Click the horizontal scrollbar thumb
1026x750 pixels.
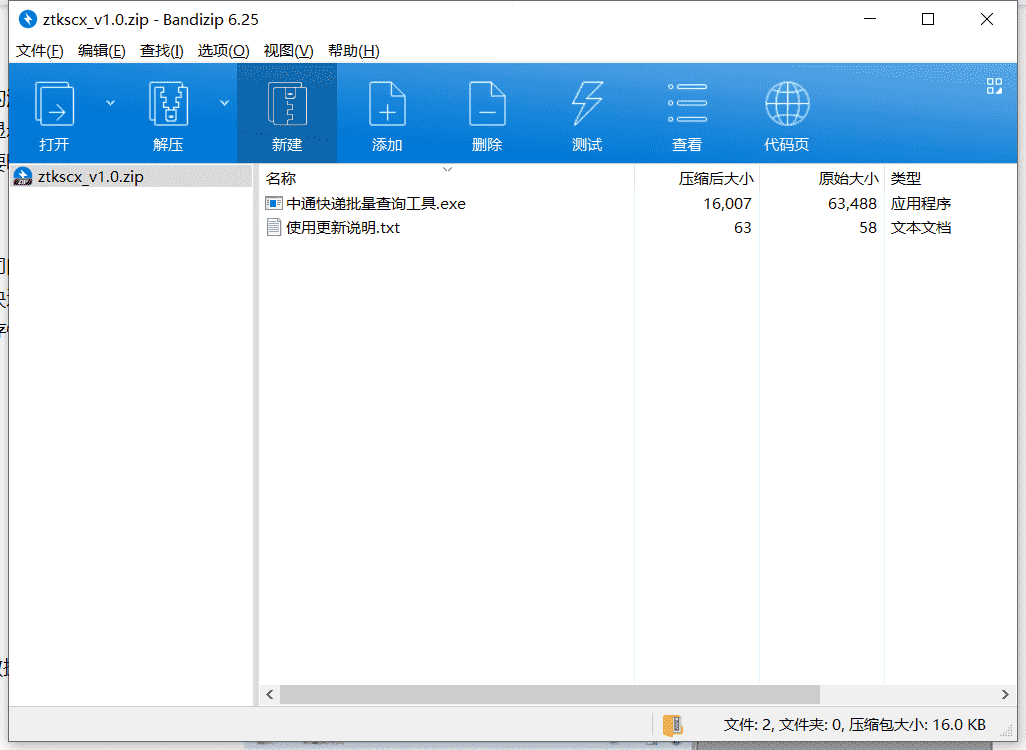pyautogui.click(x=550, y=694)
